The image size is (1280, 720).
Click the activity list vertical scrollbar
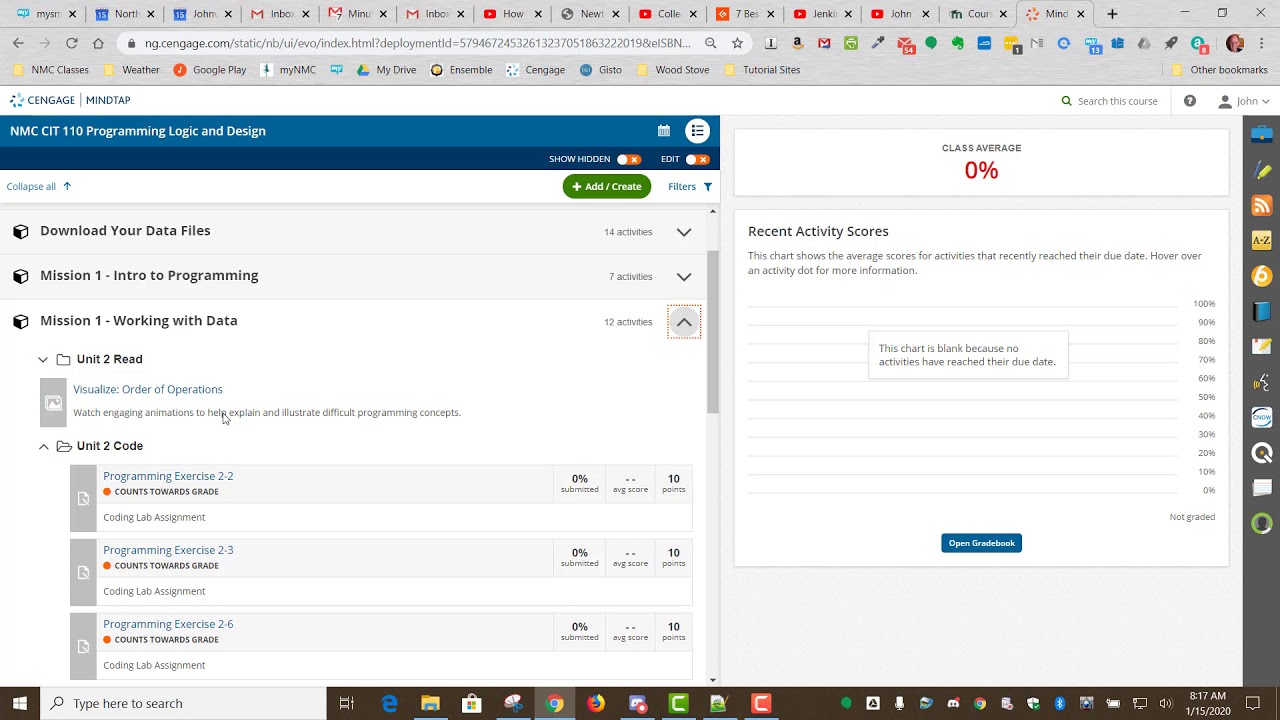[713, 330]
